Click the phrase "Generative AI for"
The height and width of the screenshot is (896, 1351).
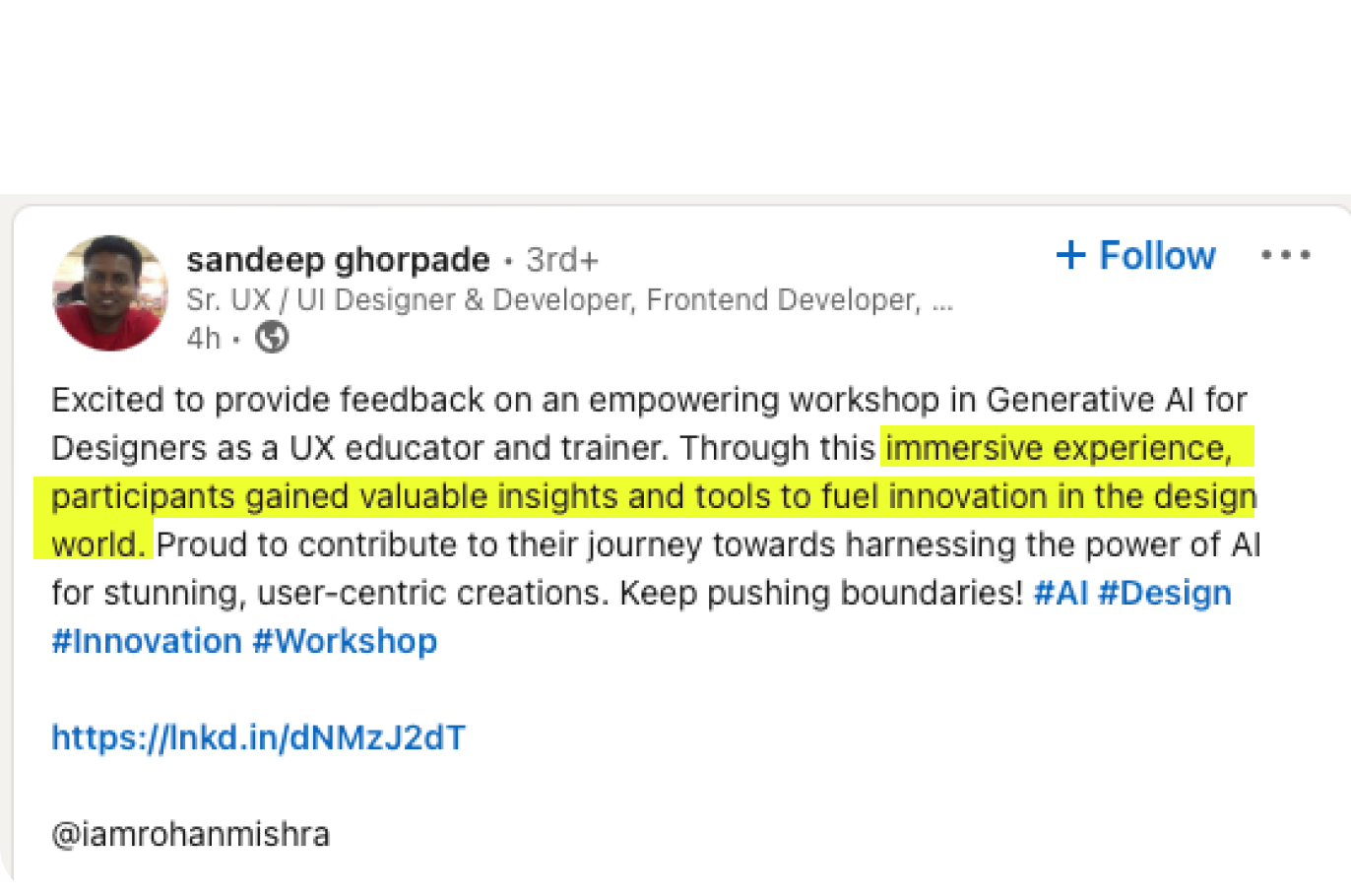[x=1117, y=400]
